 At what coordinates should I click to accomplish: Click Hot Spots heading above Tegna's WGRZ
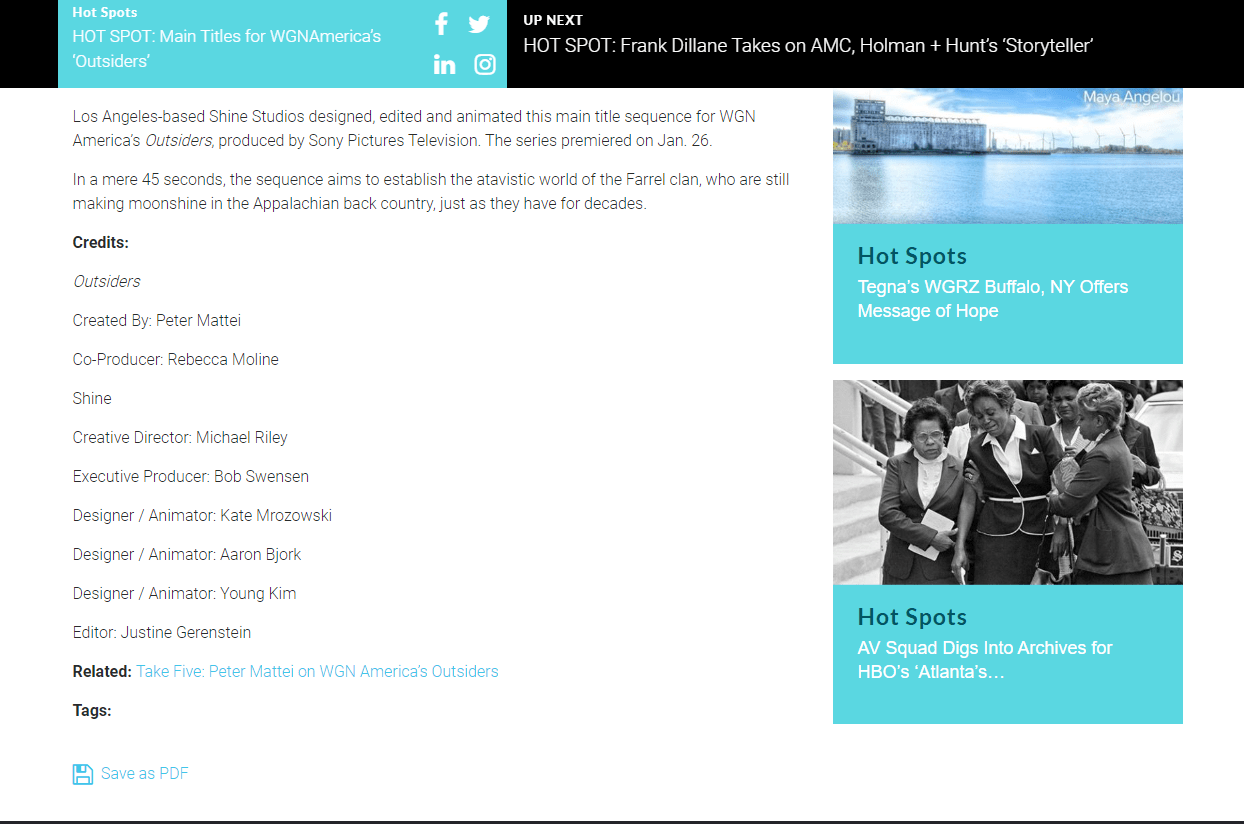[912, 256]
